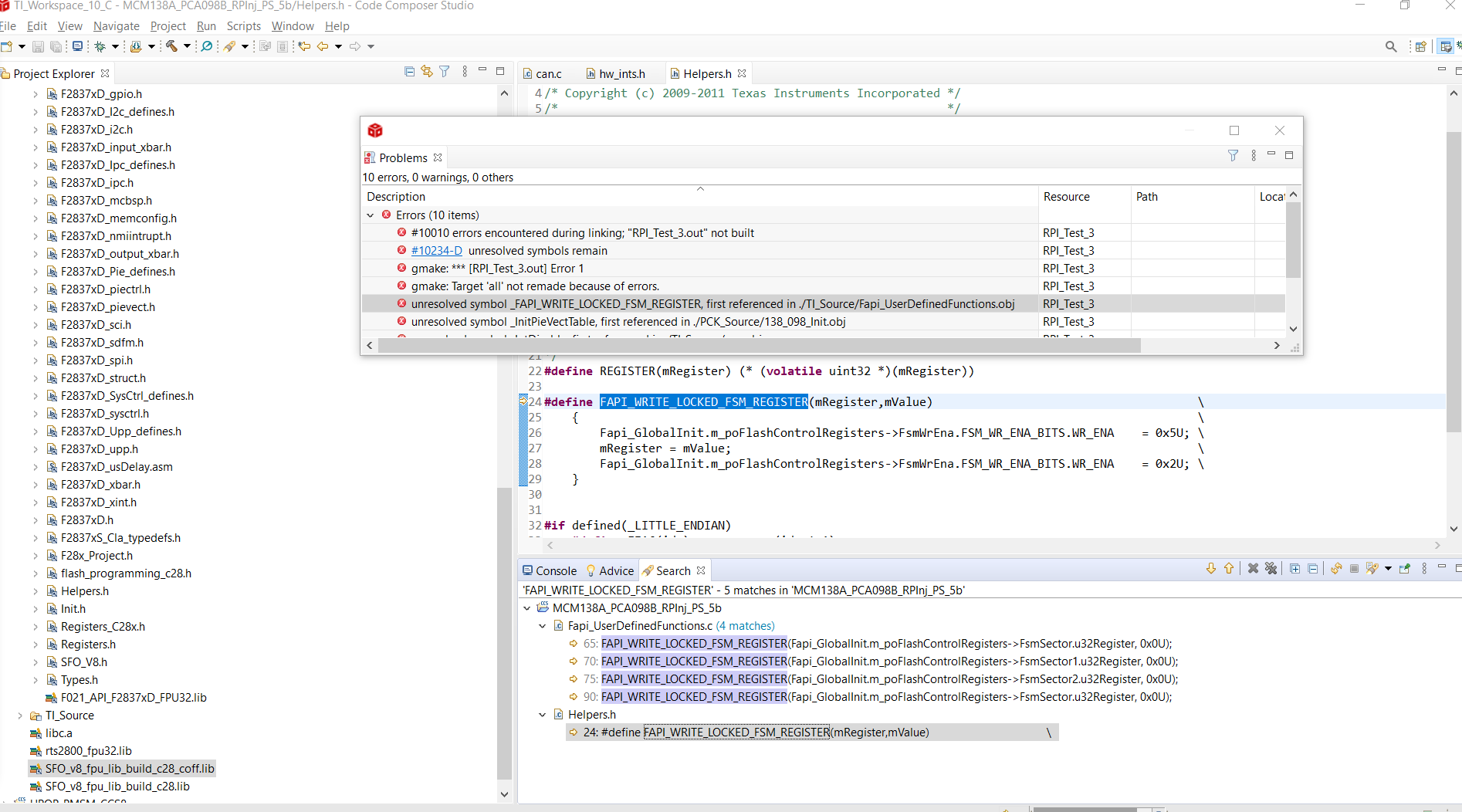Show next match in Search view
This screenshot has width=1462, height=812.
pos(1210,569)
